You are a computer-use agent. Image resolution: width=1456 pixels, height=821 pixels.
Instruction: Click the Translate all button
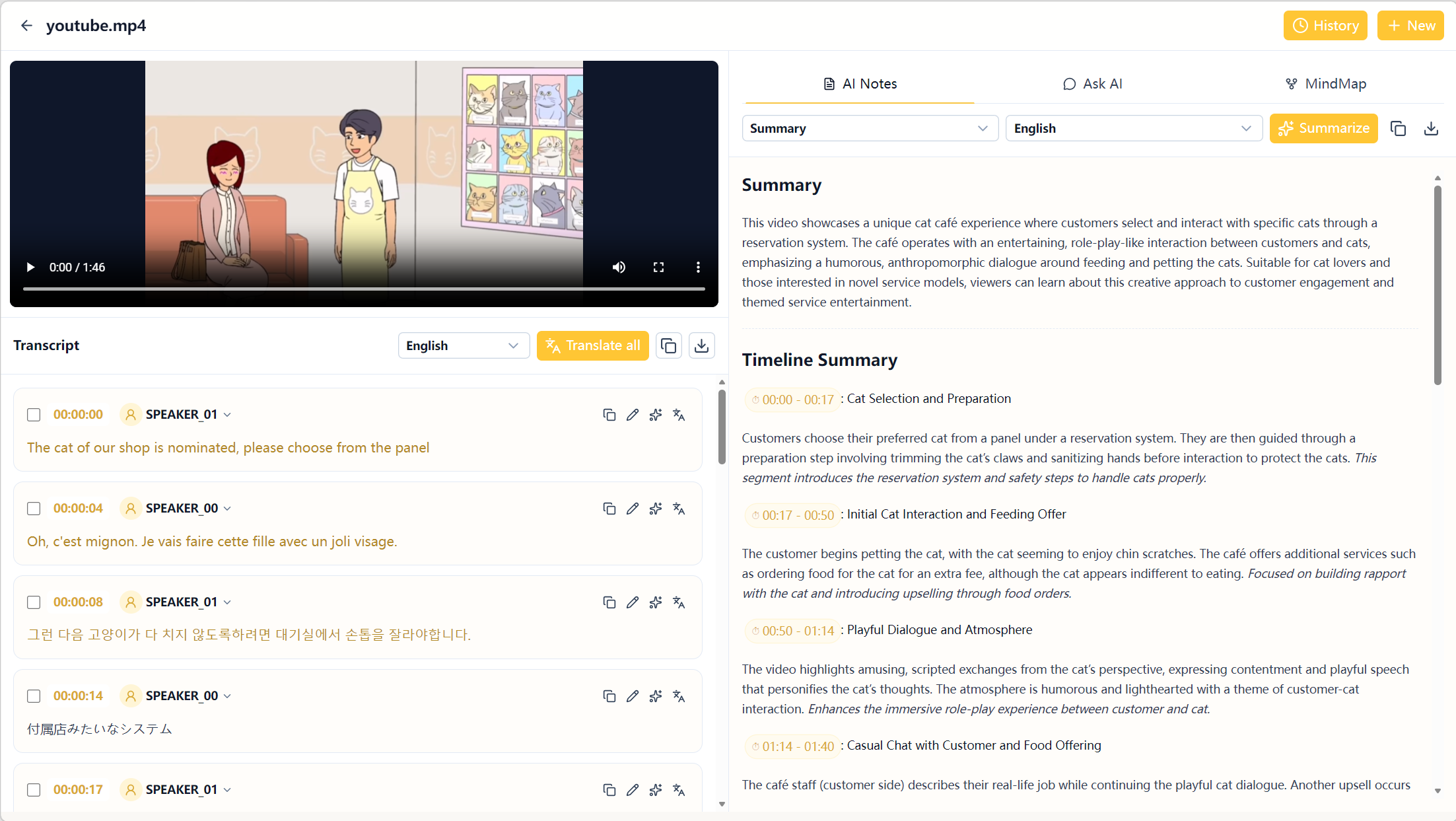[x=593, y=345]
